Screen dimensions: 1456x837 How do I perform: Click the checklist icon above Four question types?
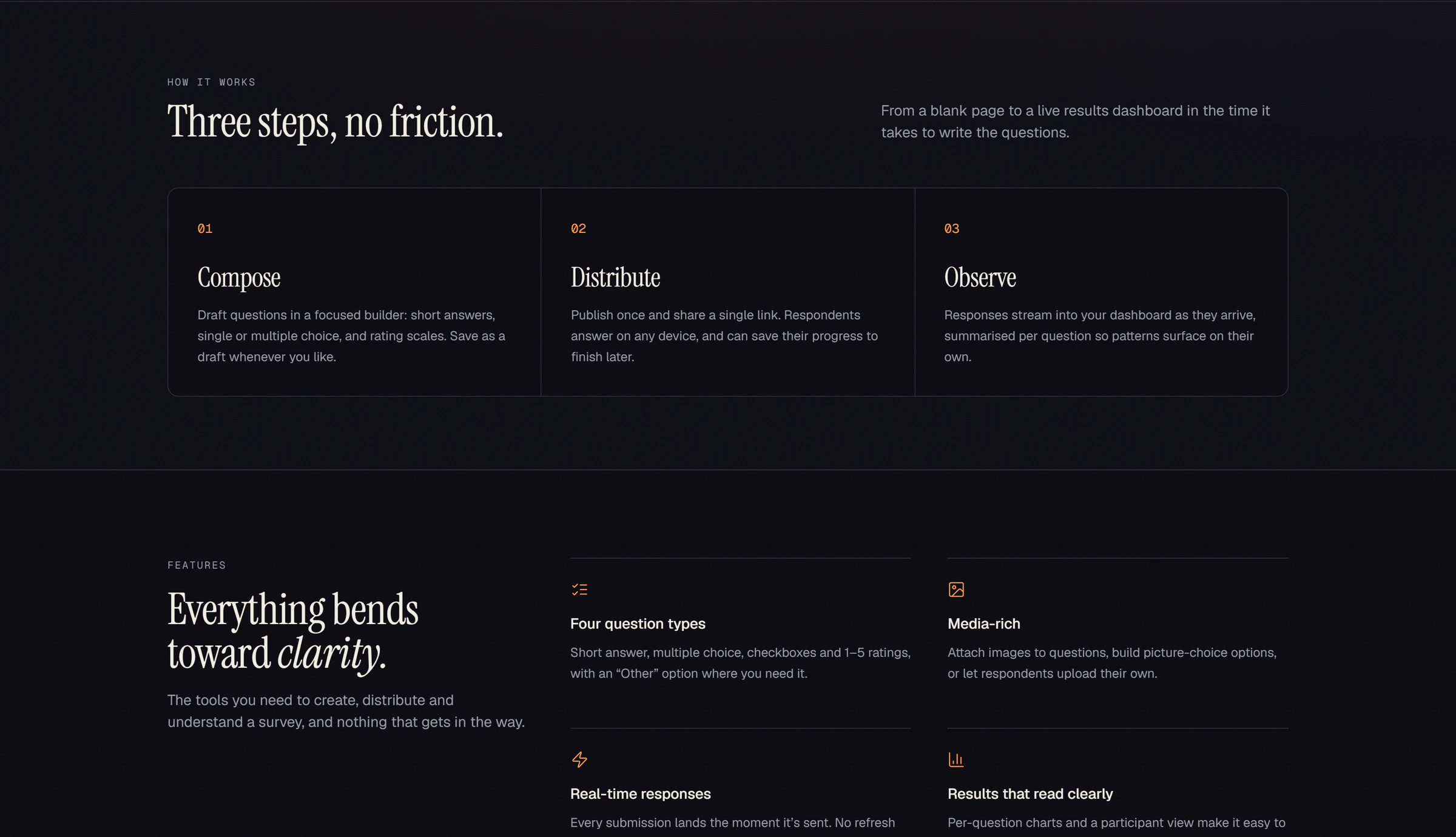coord(579,590)
